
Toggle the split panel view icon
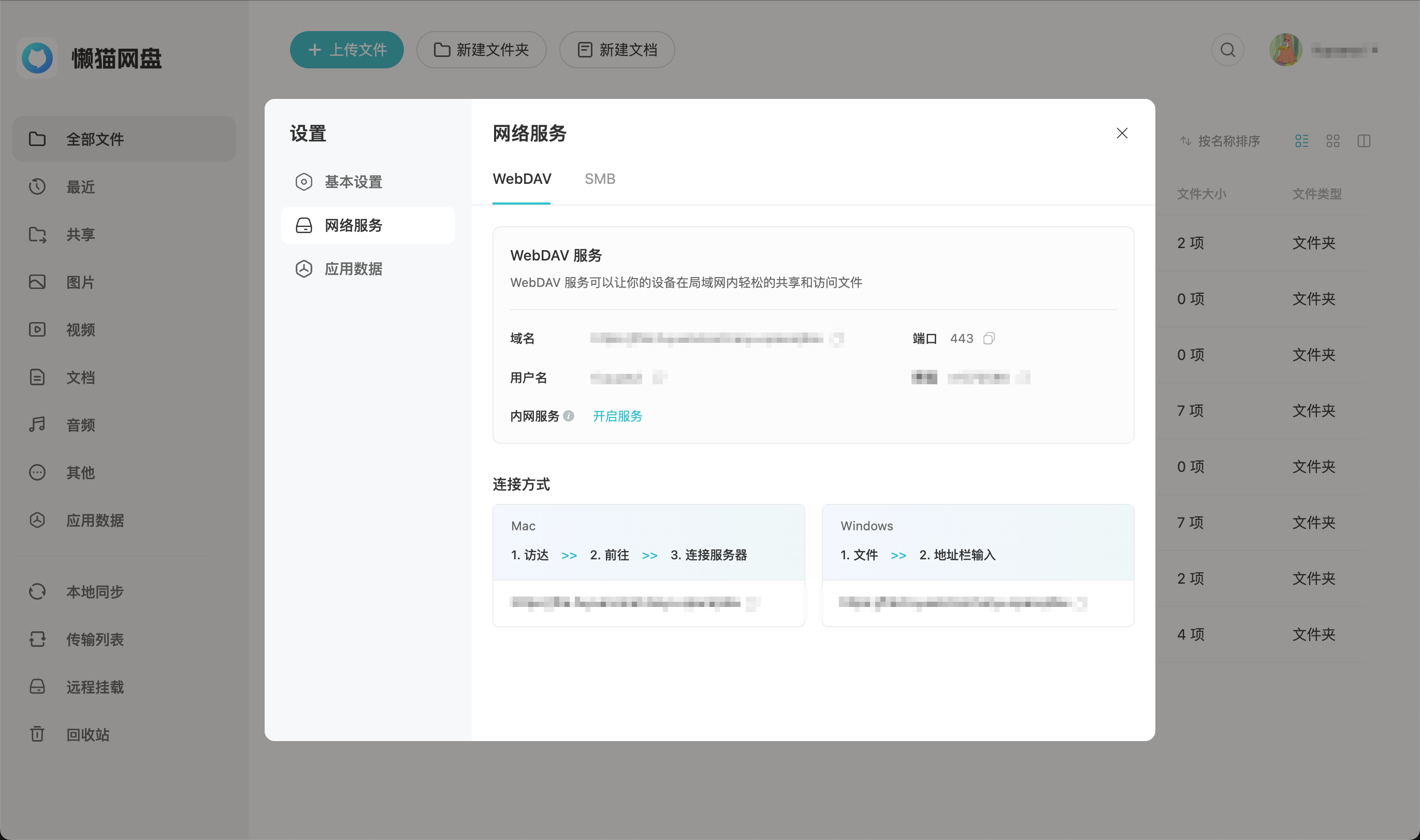1364,141
